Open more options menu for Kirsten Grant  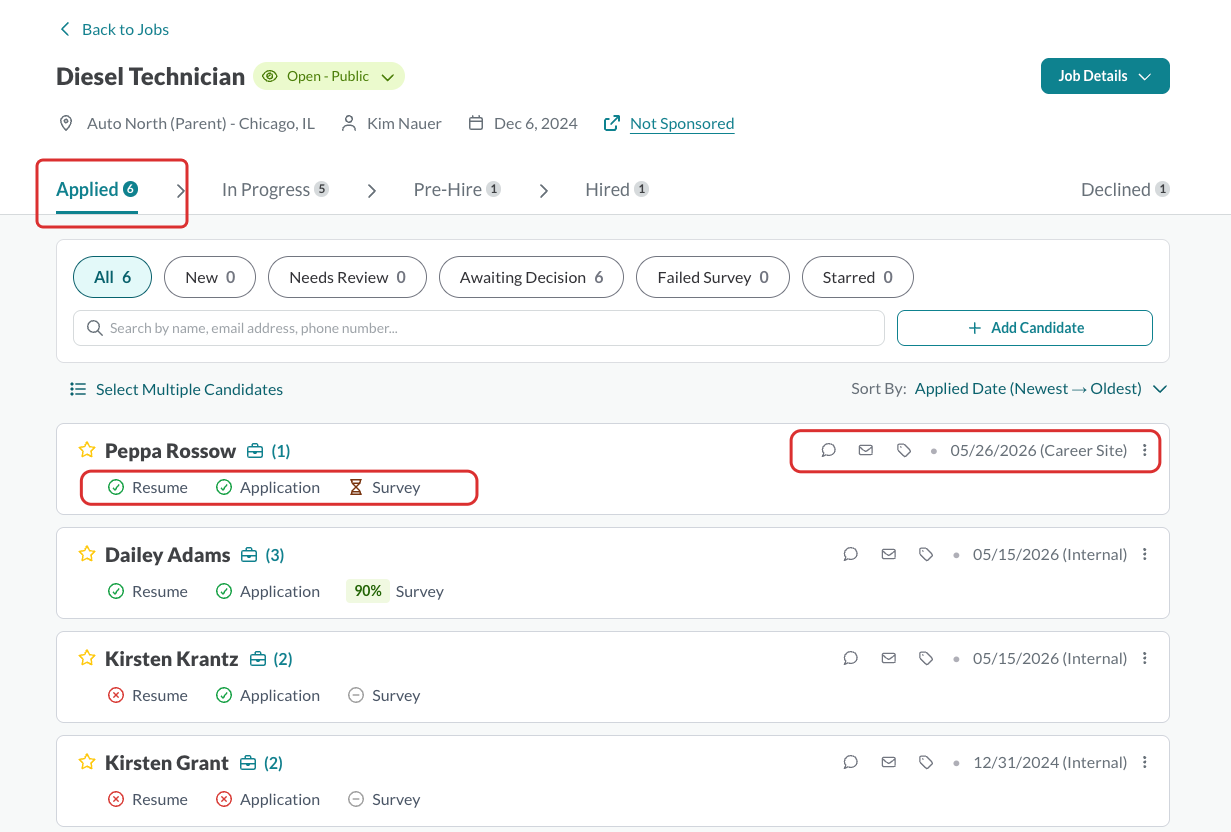coord(1145,762)
